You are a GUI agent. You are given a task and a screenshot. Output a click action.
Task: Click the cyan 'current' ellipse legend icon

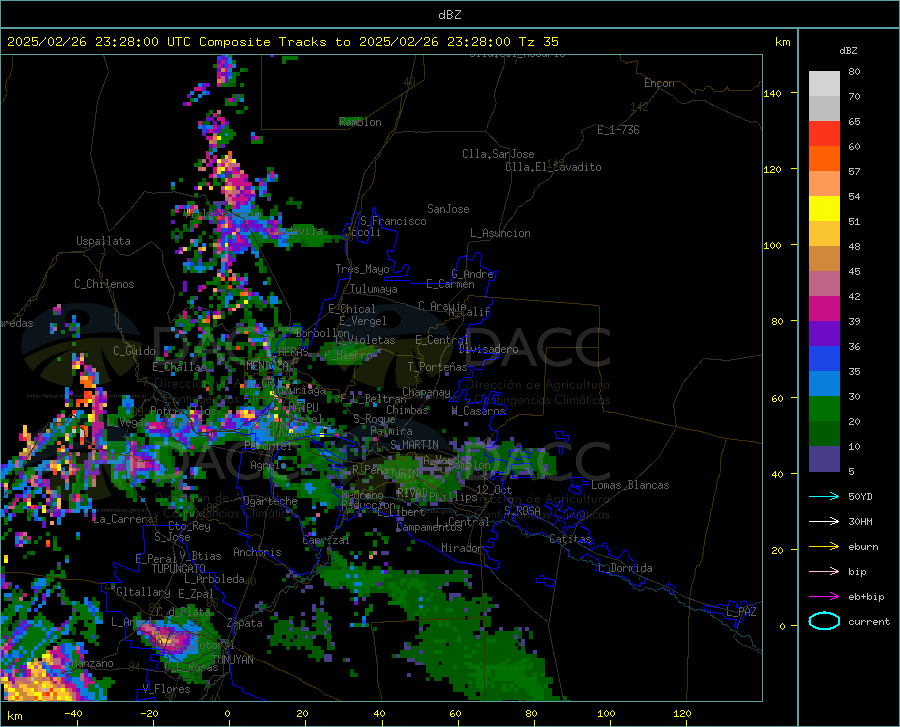824,621
